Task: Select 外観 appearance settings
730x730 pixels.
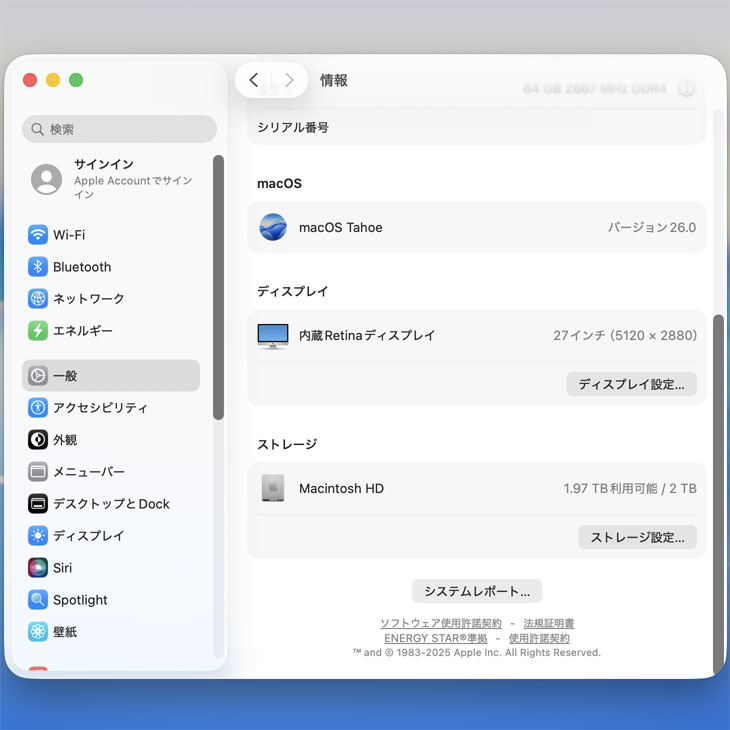Action: click(65, 440)
